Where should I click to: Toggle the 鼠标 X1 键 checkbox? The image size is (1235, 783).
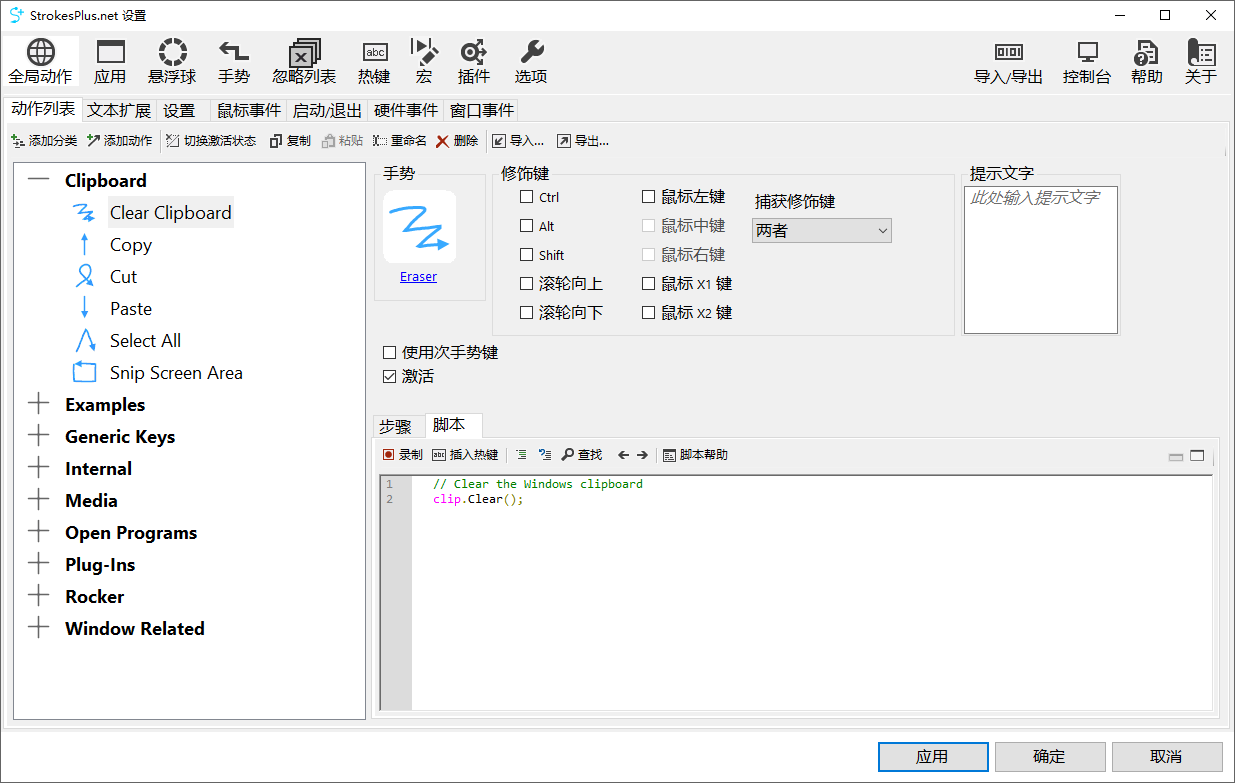pyautogui.click(x=649, y=284)
